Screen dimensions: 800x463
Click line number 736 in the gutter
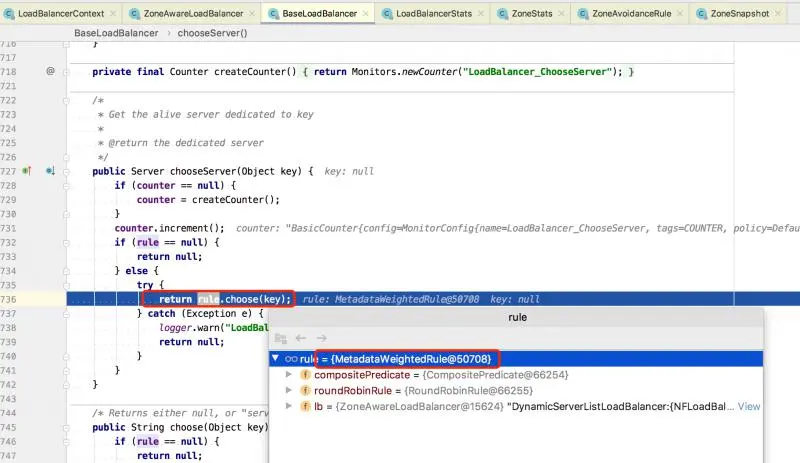pos(8,299)
